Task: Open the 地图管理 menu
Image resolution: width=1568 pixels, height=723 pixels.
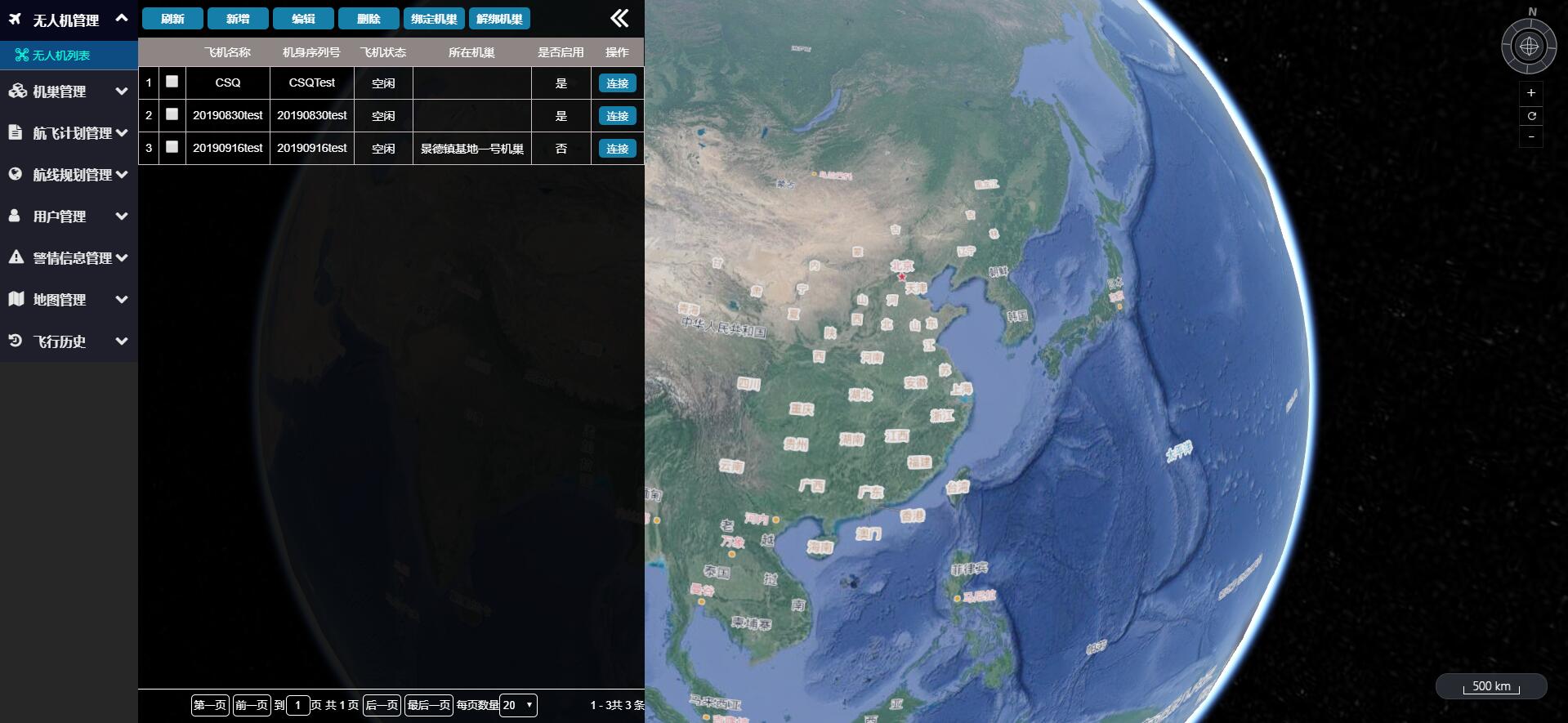Action: tap(69, 299)
